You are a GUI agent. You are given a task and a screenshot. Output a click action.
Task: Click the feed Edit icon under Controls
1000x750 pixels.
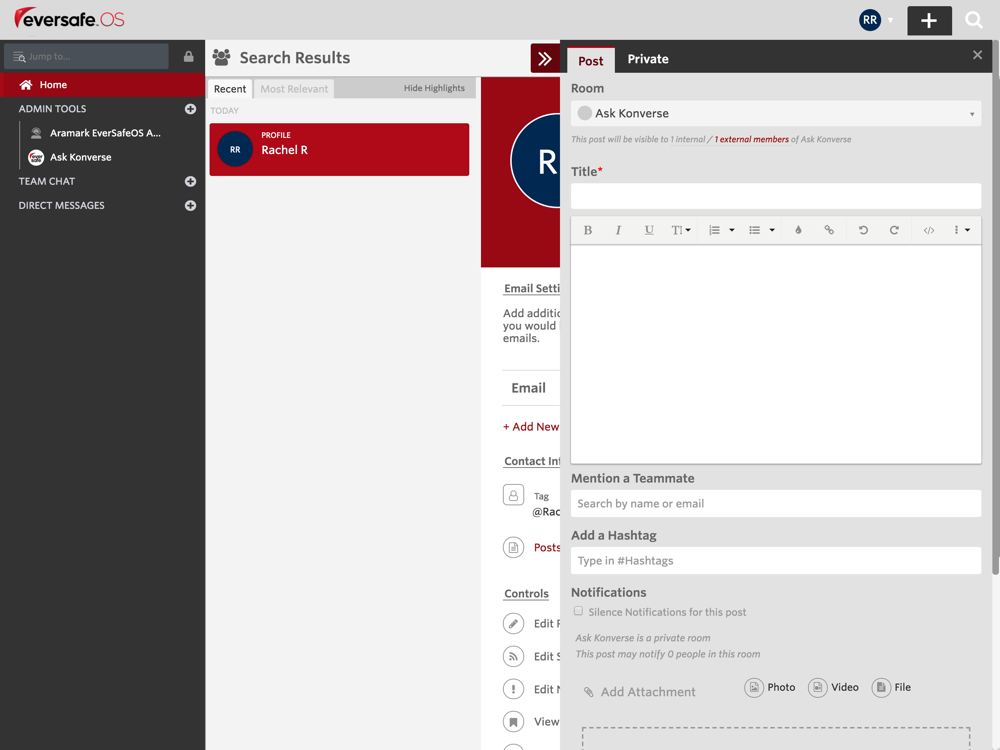tap(513, 656)
